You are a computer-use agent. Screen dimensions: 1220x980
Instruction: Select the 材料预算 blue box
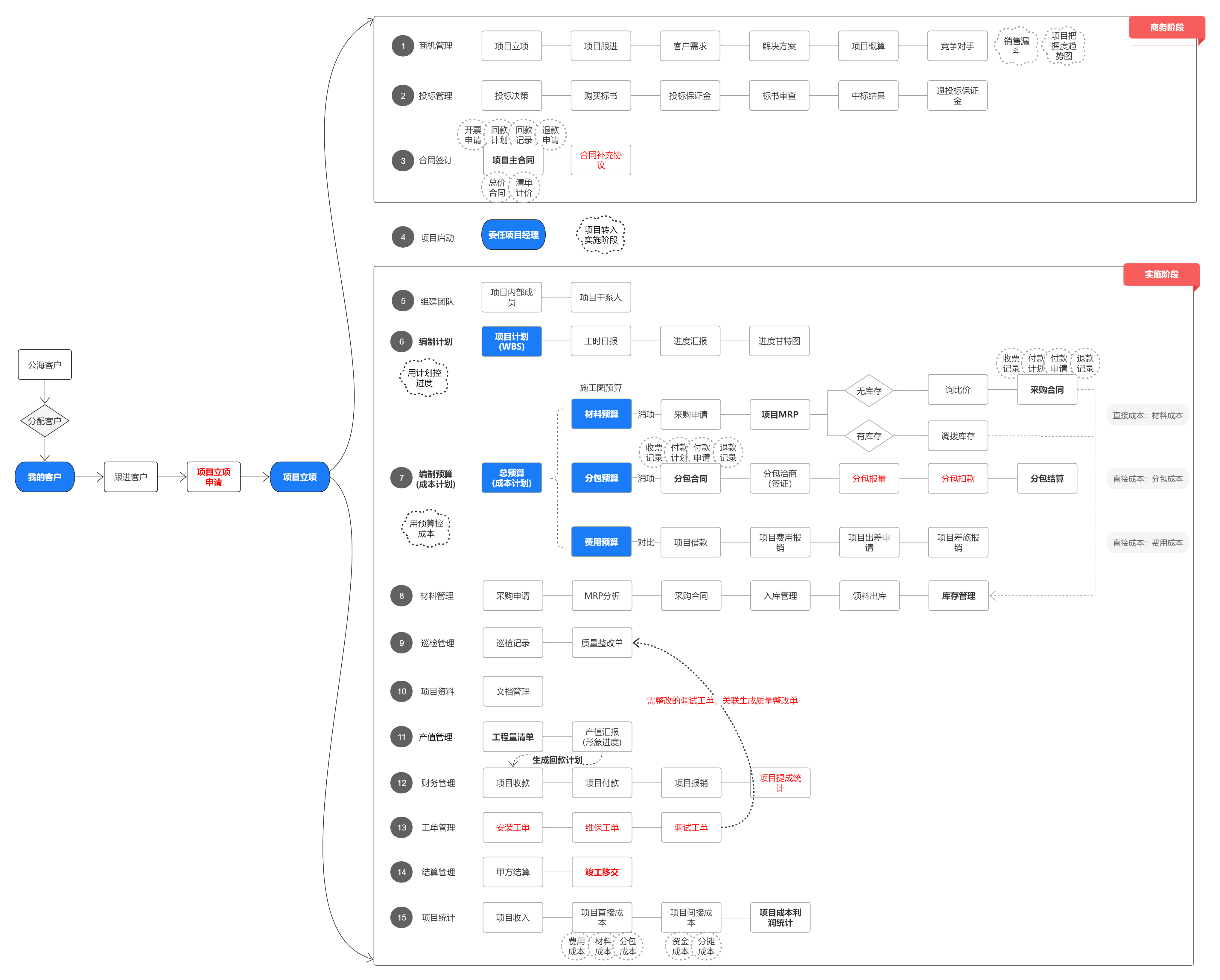point(601,414)
